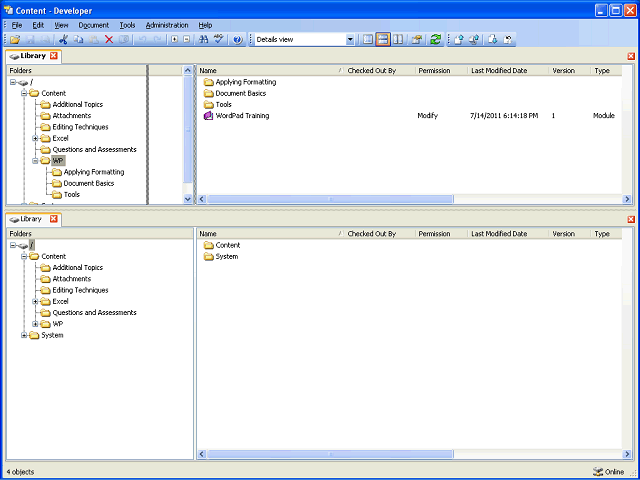Switch to single pane layout icon
The image size is (640, 480).
[x=368, y=40]
